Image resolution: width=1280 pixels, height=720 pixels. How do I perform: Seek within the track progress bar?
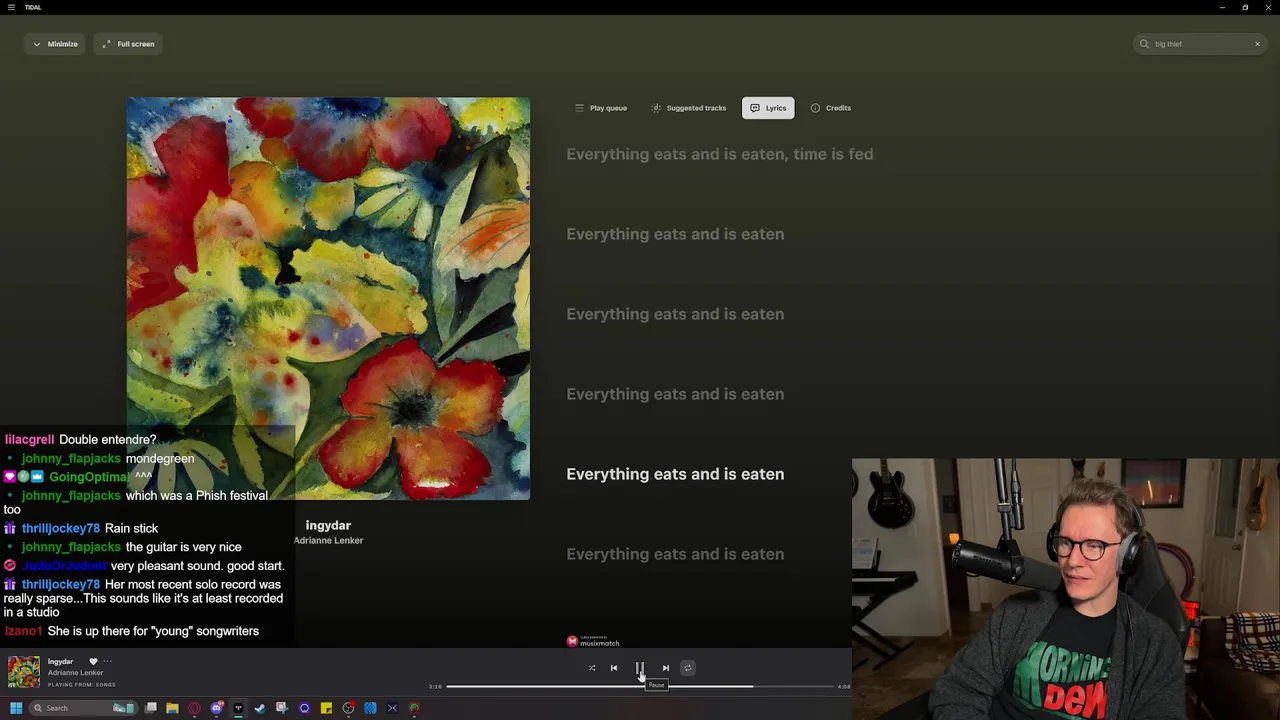click(x=640, y=687)
